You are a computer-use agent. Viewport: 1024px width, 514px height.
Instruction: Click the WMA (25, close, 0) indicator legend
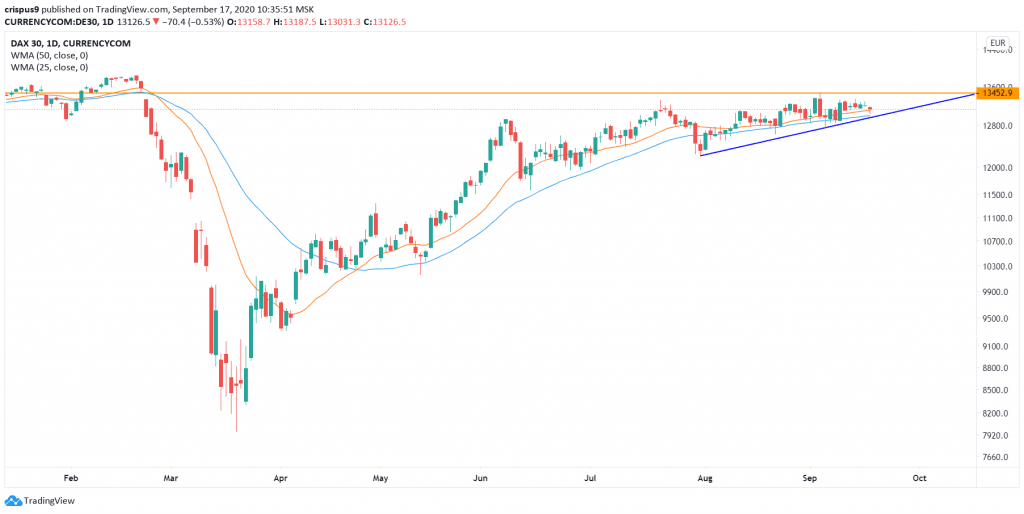point(47,68)
